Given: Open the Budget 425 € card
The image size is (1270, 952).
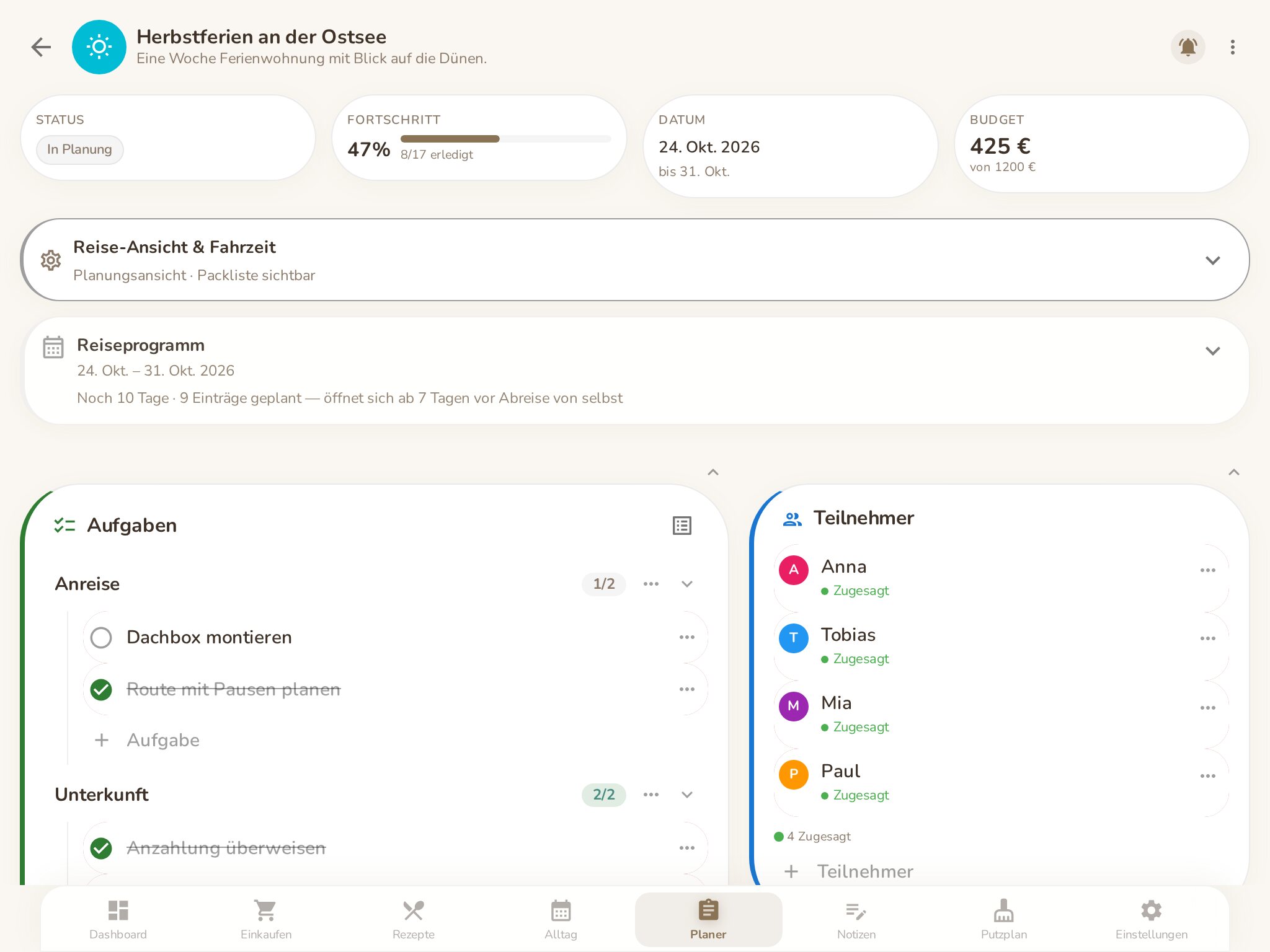Looking at the screenshot, I should [x=1101, y=144].
